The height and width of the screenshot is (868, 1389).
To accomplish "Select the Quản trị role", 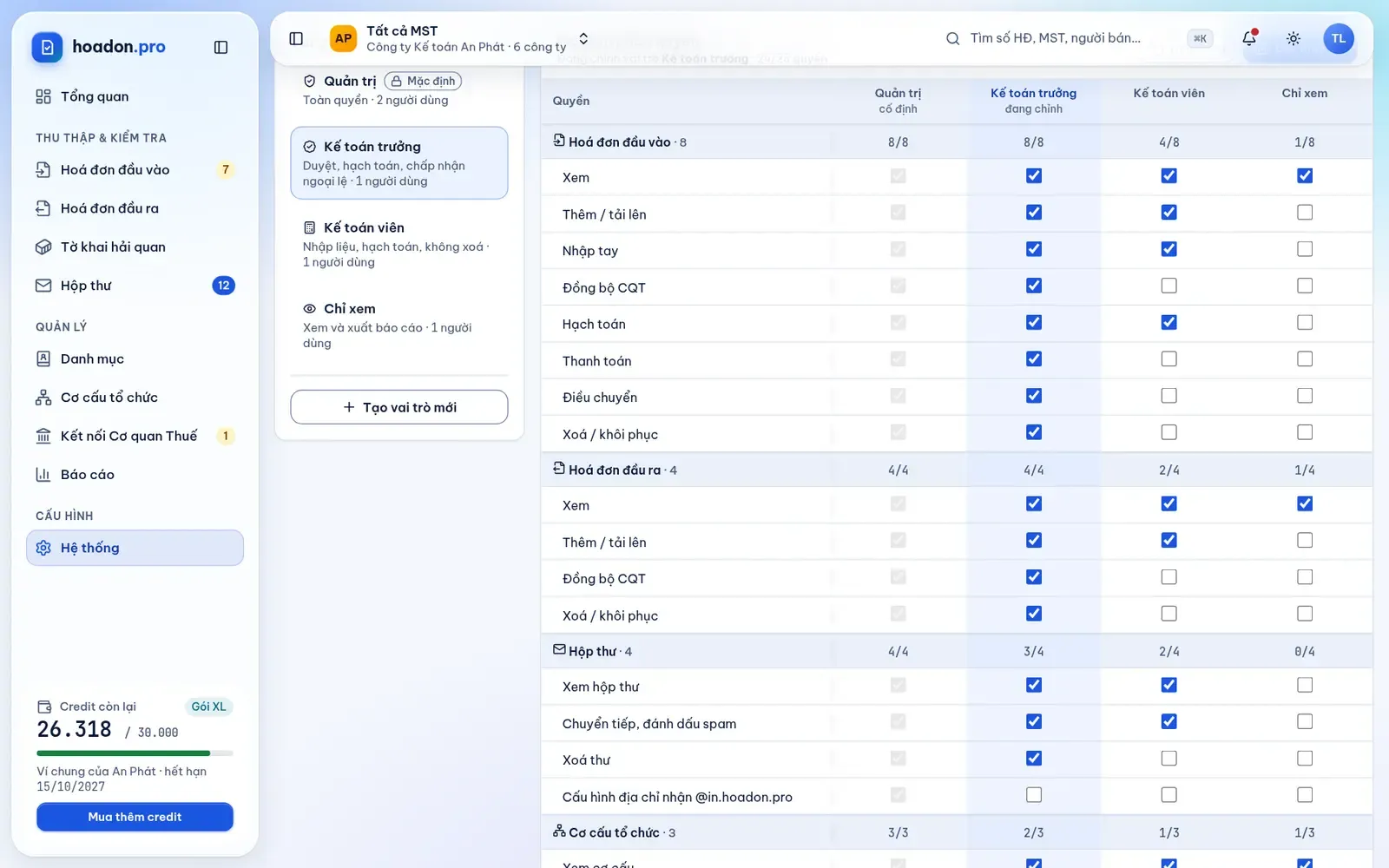I will pos(399,90).
